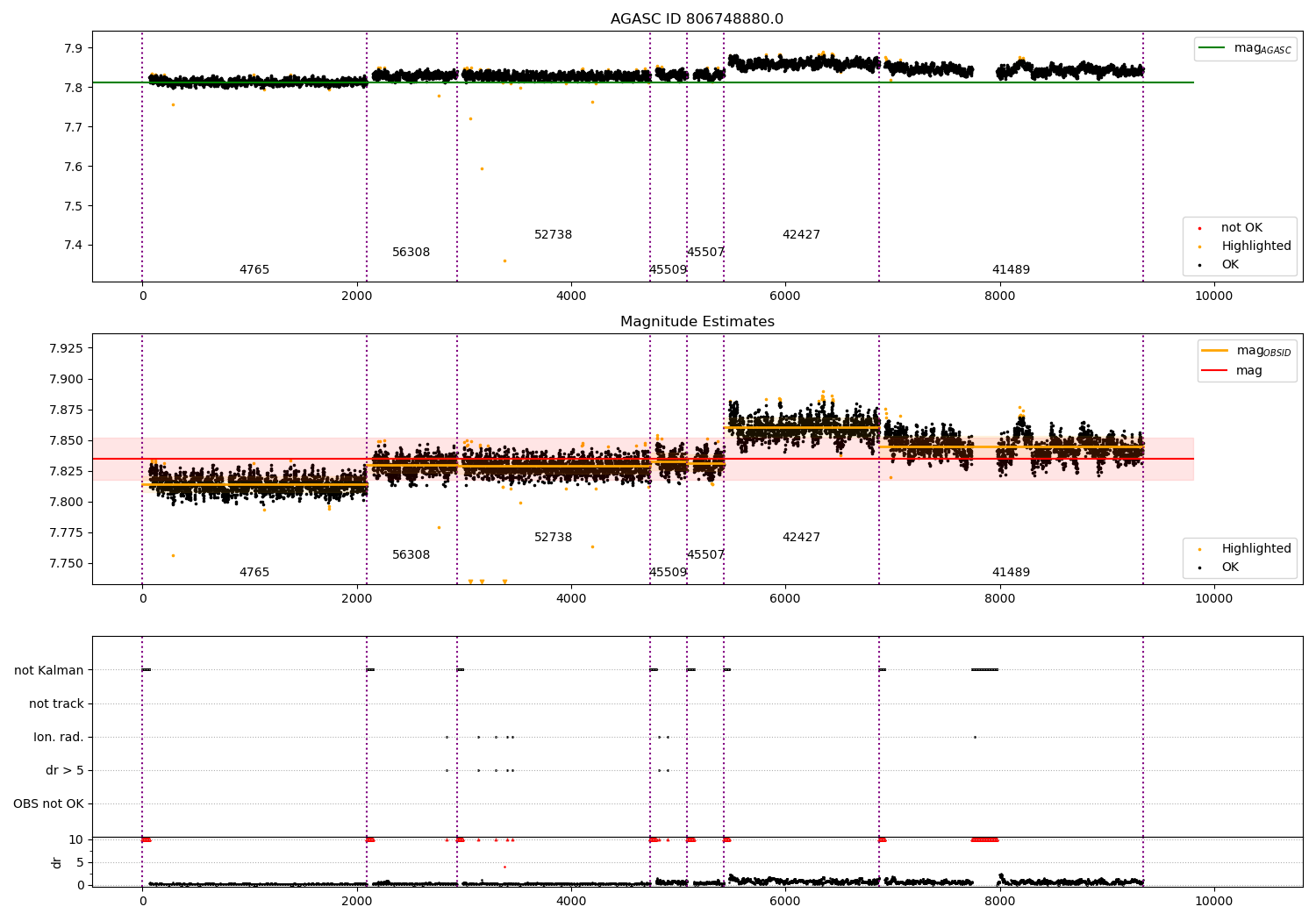This screenshot has height=921, width=1316.
Task: Select the 7.6 y-axis tick label
Action: (74, 167)
